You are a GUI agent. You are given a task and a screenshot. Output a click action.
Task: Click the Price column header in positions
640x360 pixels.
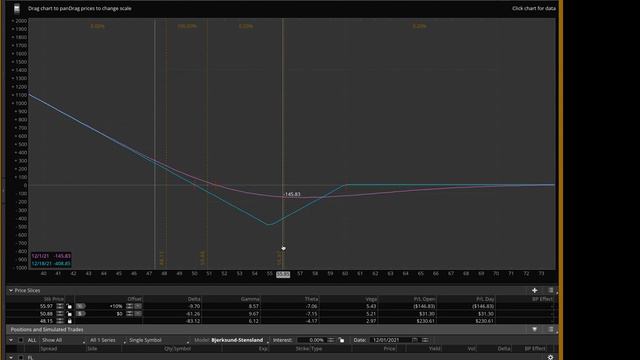click(389, 349)
